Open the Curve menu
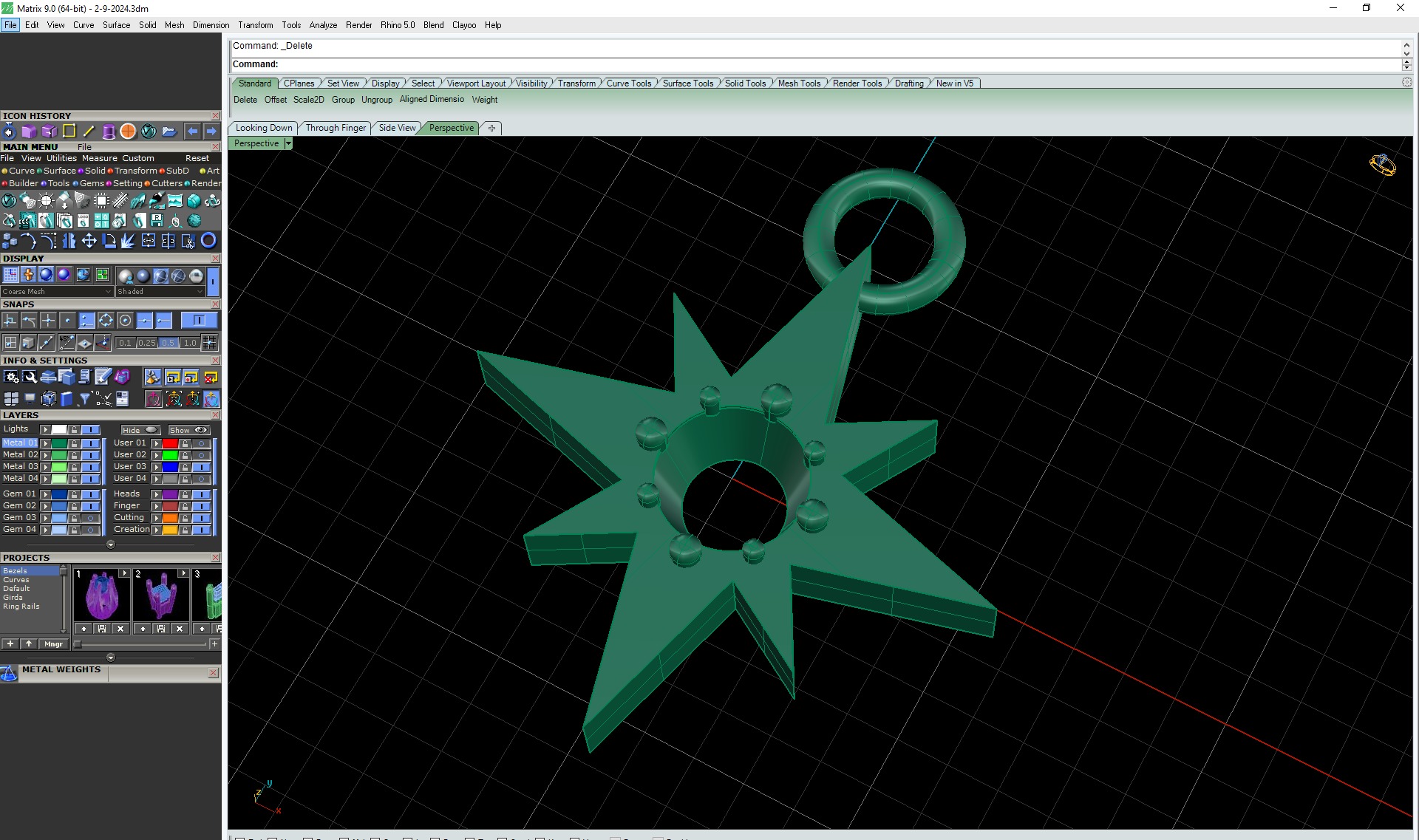Screen dimensions: 1419x840 83,25
